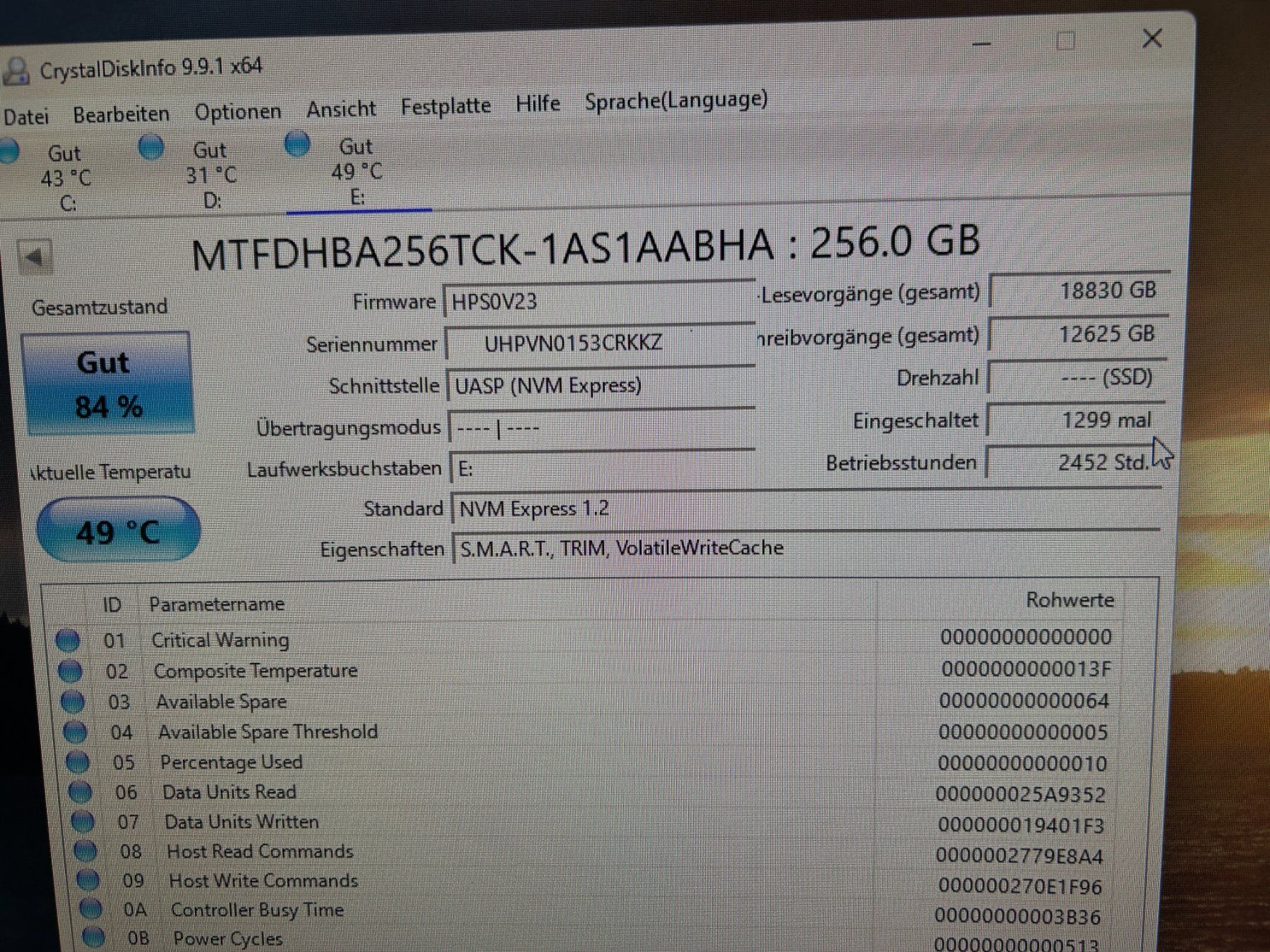The image size is (1270, 952).
Task: Click the Schreibvorgänge value 12625 GB
Action: (x=1078, y=334)
